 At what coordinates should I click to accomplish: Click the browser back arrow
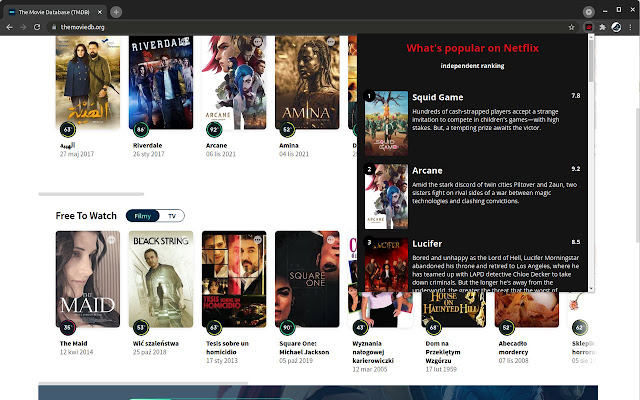(9, 27)
